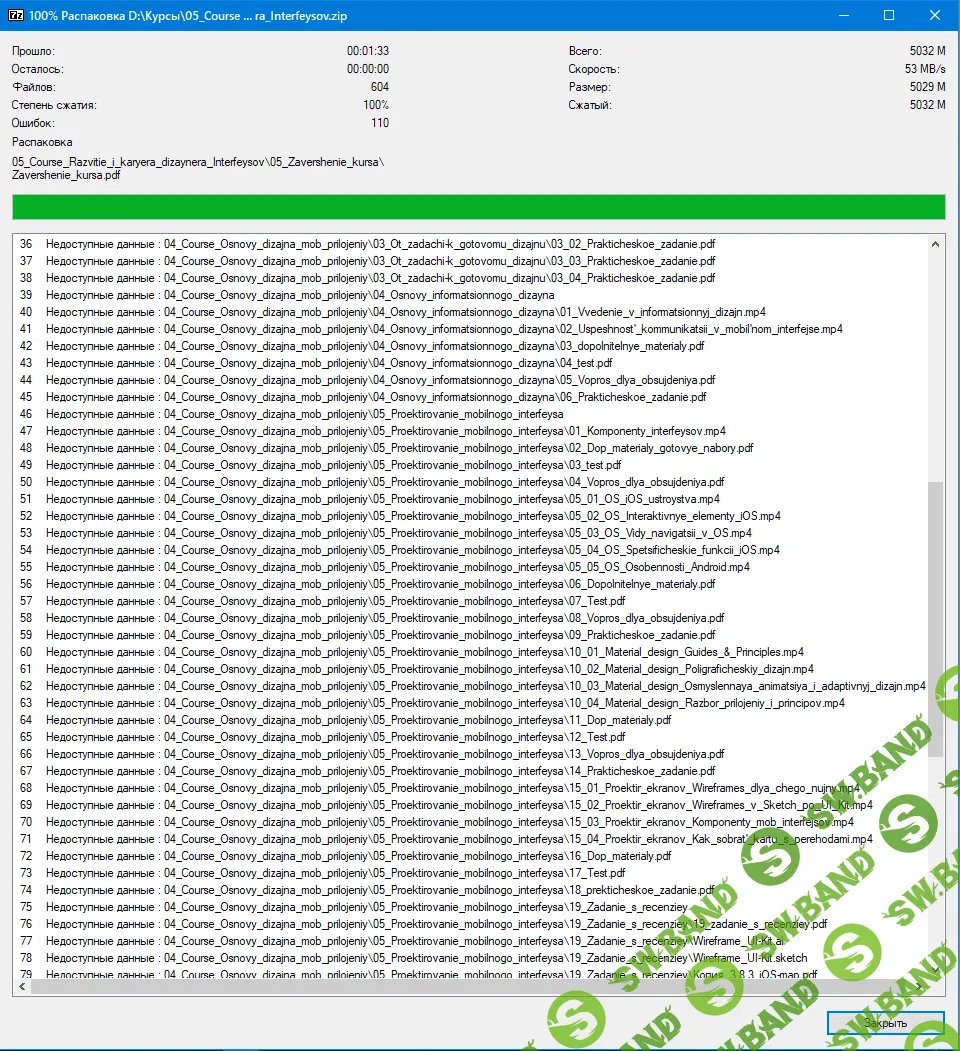
Task: Minimize the unpacking progress window
Action: pyautogui.click(x=842, y=16)
